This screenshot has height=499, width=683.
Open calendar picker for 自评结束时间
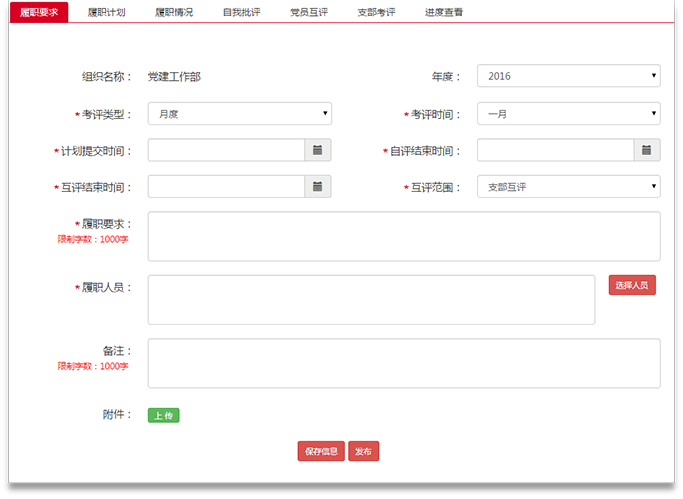coord(647,150)
